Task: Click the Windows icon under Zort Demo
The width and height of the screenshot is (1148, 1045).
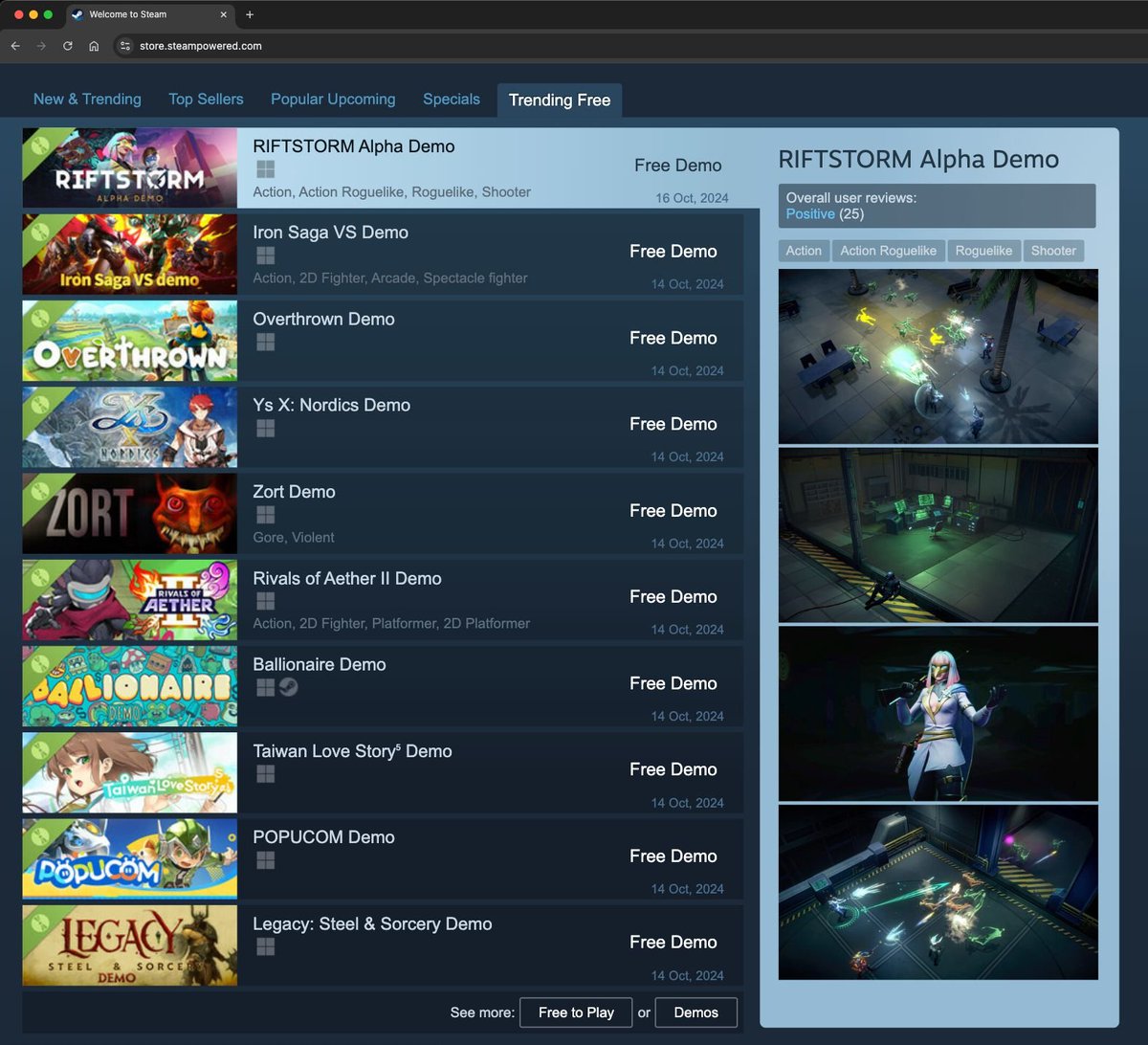Action: click(266, 515)
